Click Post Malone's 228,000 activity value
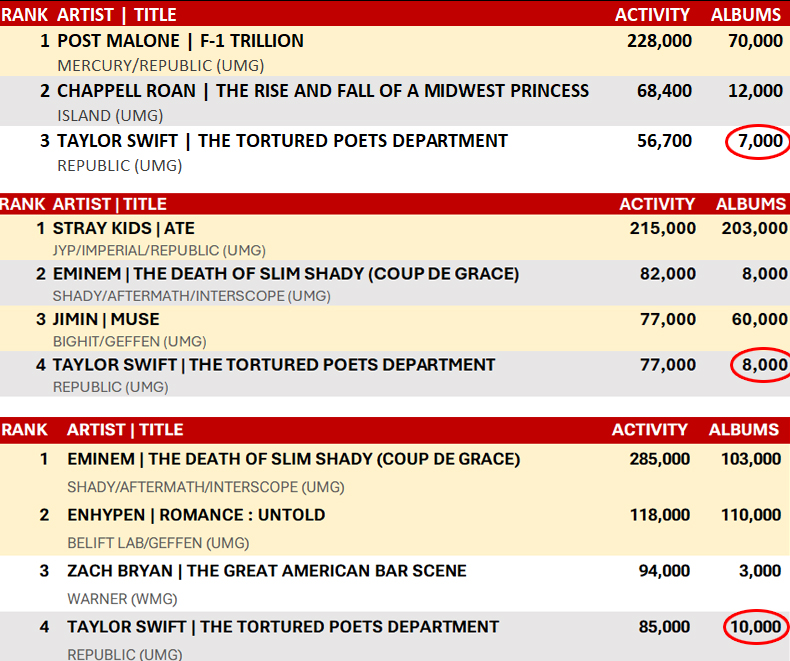 (660, 41)
